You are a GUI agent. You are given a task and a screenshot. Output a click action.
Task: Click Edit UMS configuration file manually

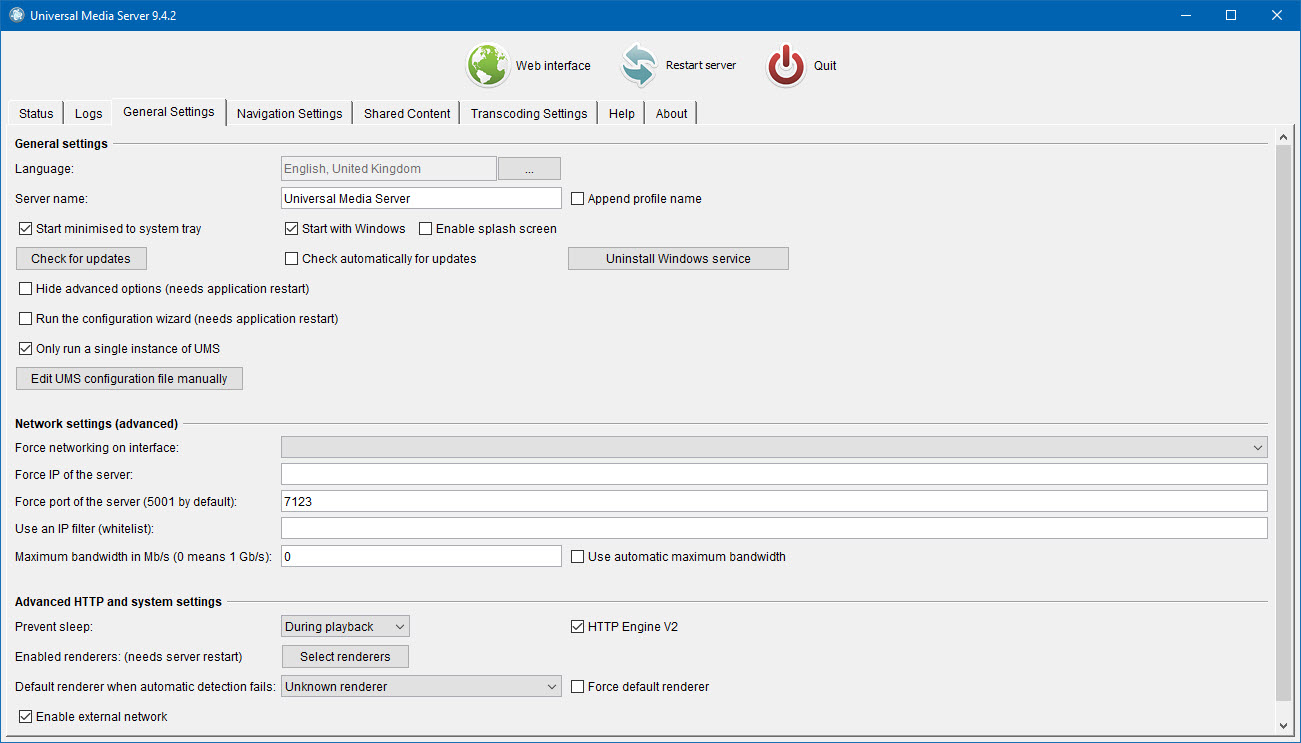[x=129, y=379]
